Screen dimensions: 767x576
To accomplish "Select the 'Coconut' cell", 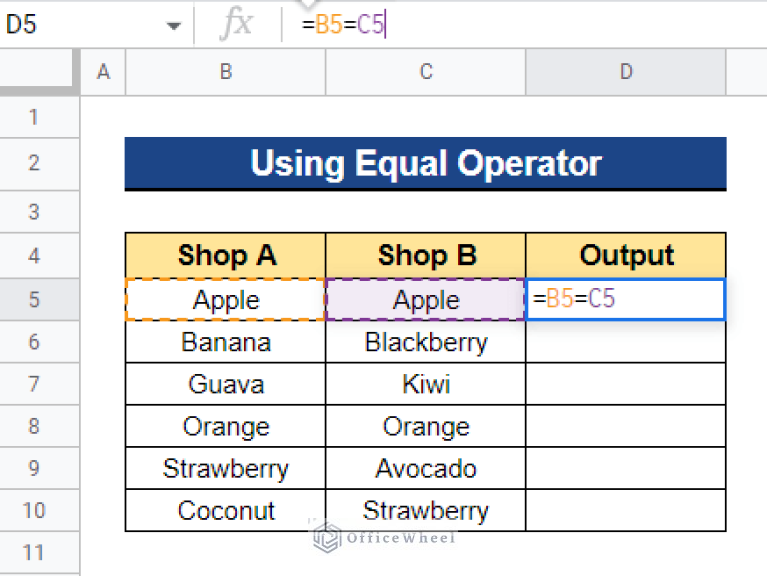I will pos(226,510).
